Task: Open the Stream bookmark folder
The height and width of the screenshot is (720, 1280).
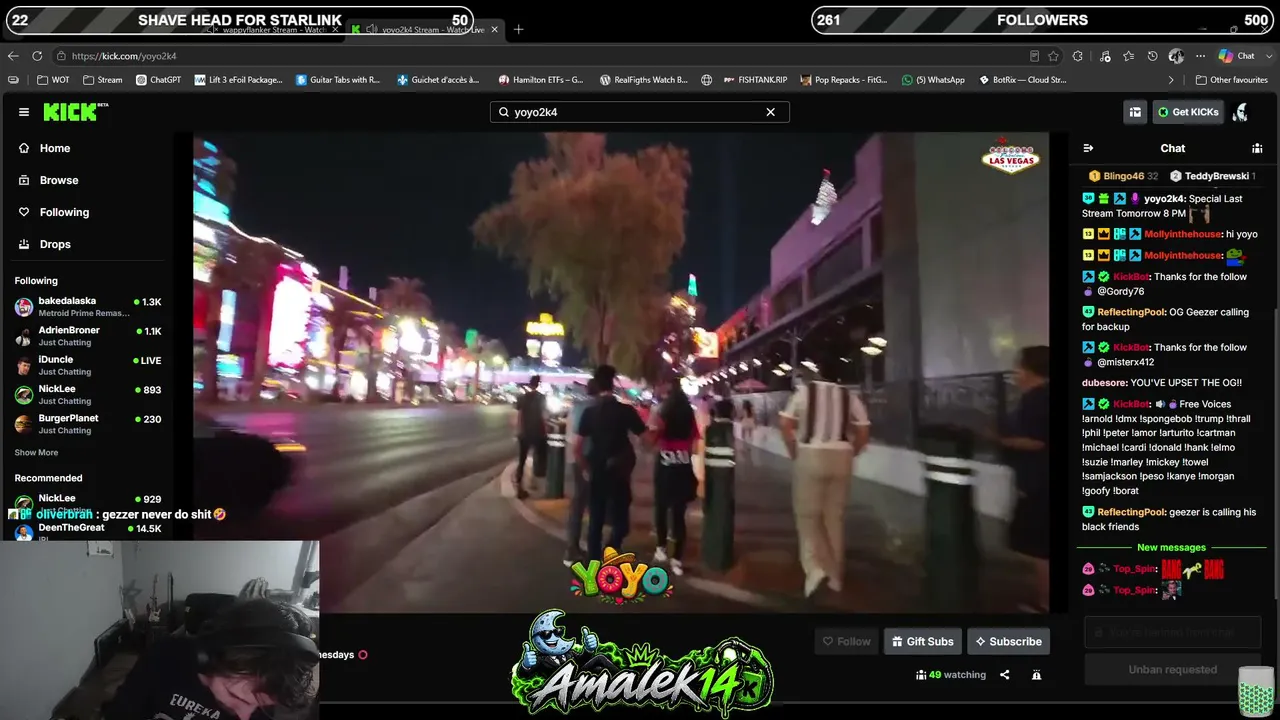Action: click(103, 80)
